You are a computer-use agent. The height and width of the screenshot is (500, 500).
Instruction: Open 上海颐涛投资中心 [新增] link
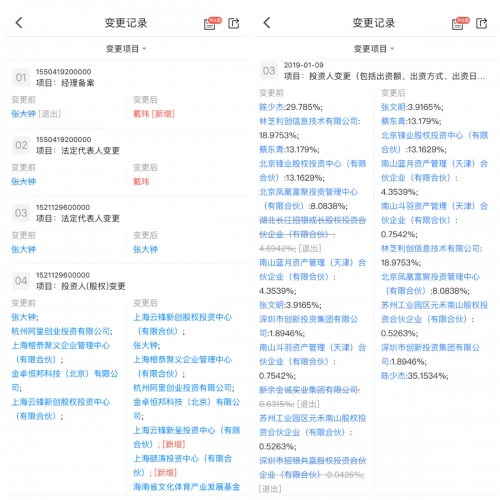[x=183, y=466]
